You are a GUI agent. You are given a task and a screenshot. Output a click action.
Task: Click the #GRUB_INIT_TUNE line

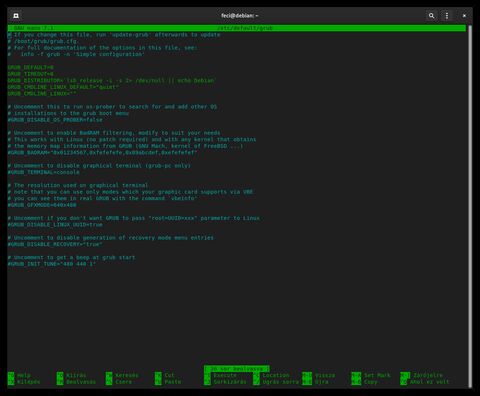point(52,264)
